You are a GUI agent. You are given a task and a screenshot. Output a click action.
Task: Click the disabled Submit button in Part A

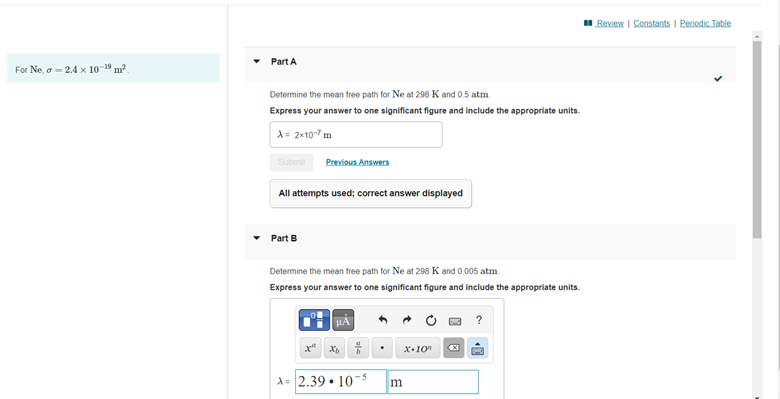(292, 162)
